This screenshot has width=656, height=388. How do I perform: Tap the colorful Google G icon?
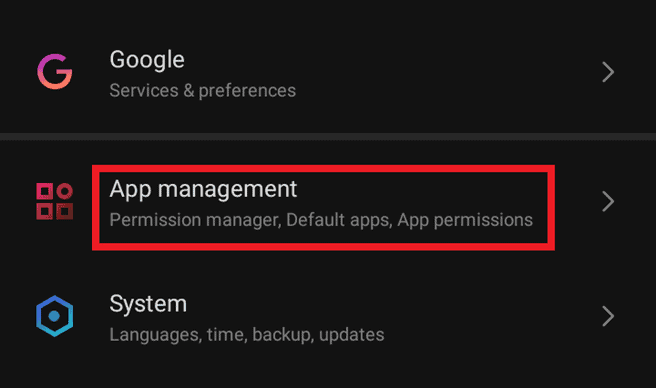point(54,72)
